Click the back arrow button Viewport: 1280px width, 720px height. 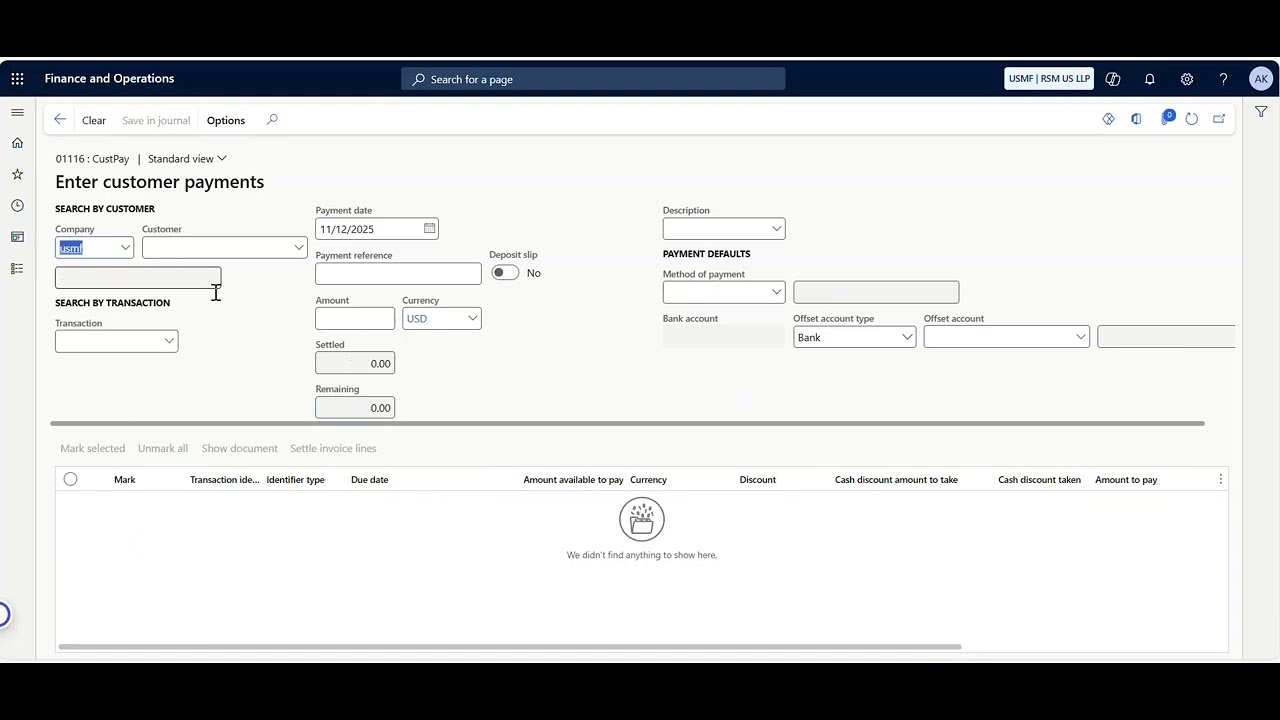coord(60,120)
